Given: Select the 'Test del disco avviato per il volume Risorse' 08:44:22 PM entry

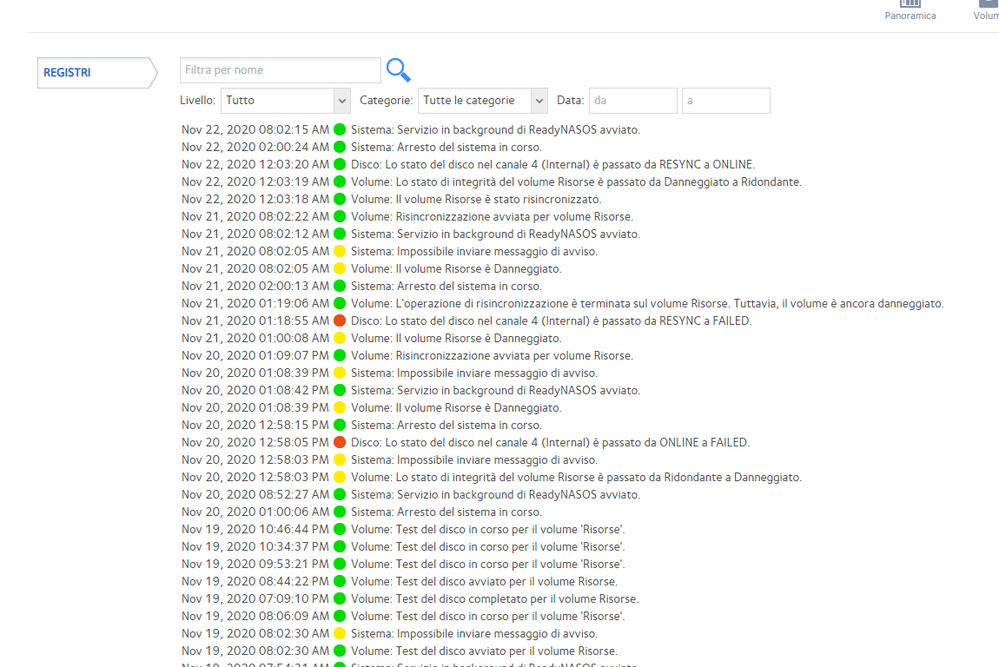Looking at the screenshot, I should click(484, 581).
